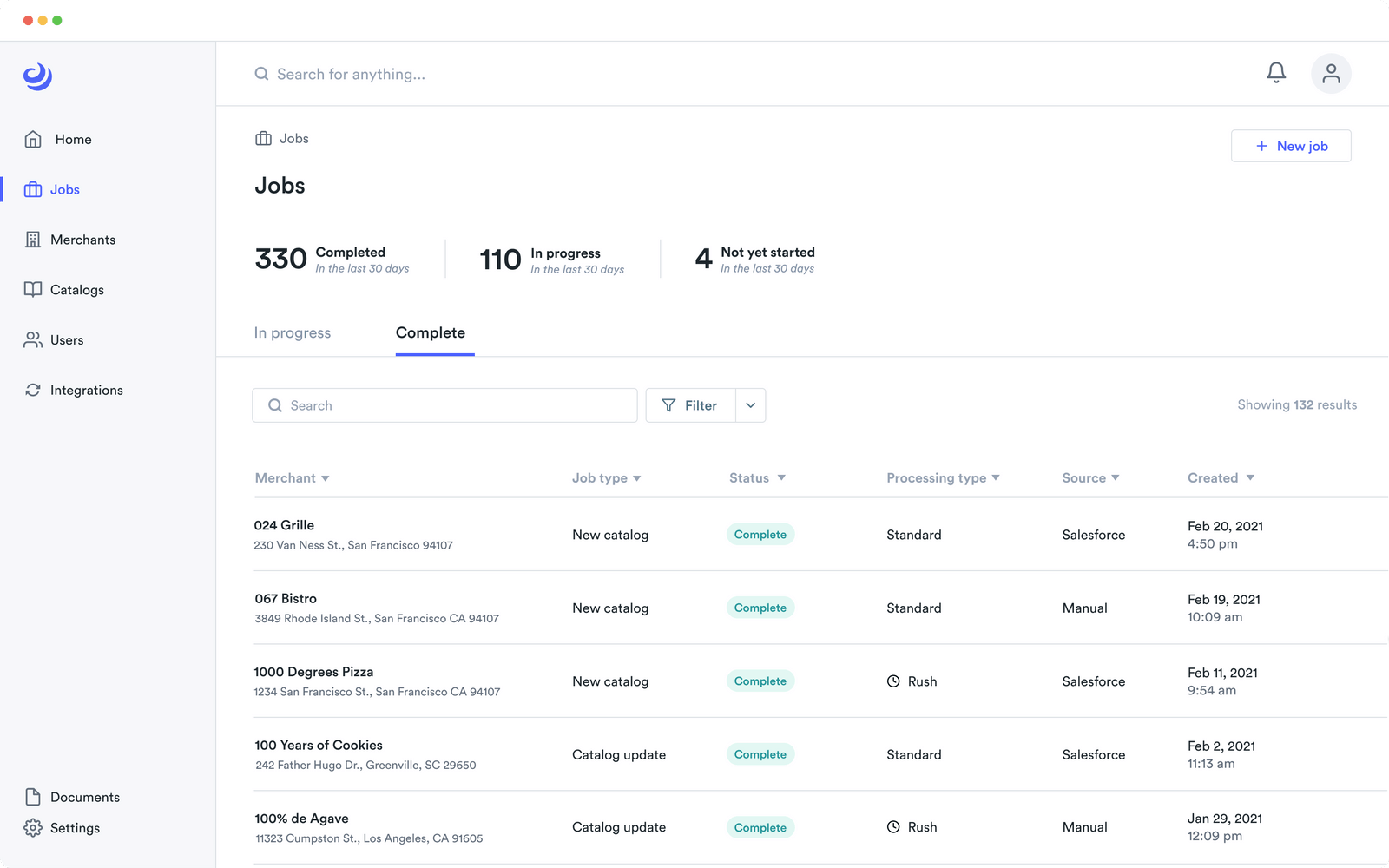Open Processing type column dropdown
Viewport: 1389px width, 868px height.
coord(996,478)
